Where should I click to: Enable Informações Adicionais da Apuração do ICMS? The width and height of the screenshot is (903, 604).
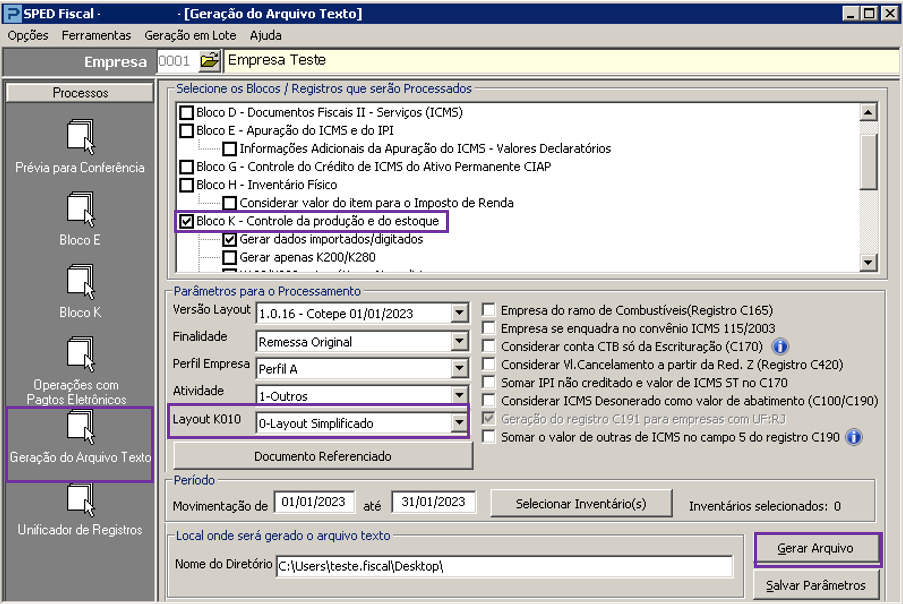tap(230, 149)
